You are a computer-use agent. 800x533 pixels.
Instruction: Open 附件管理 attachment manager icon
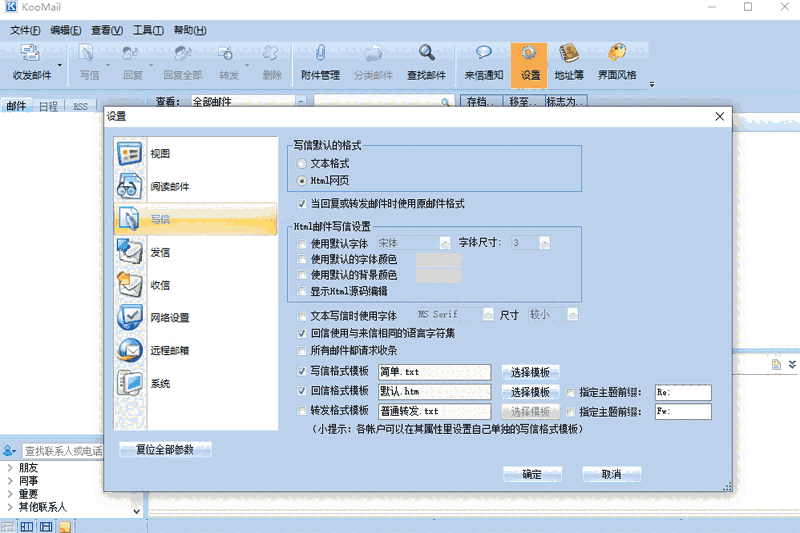pos(320,62)
